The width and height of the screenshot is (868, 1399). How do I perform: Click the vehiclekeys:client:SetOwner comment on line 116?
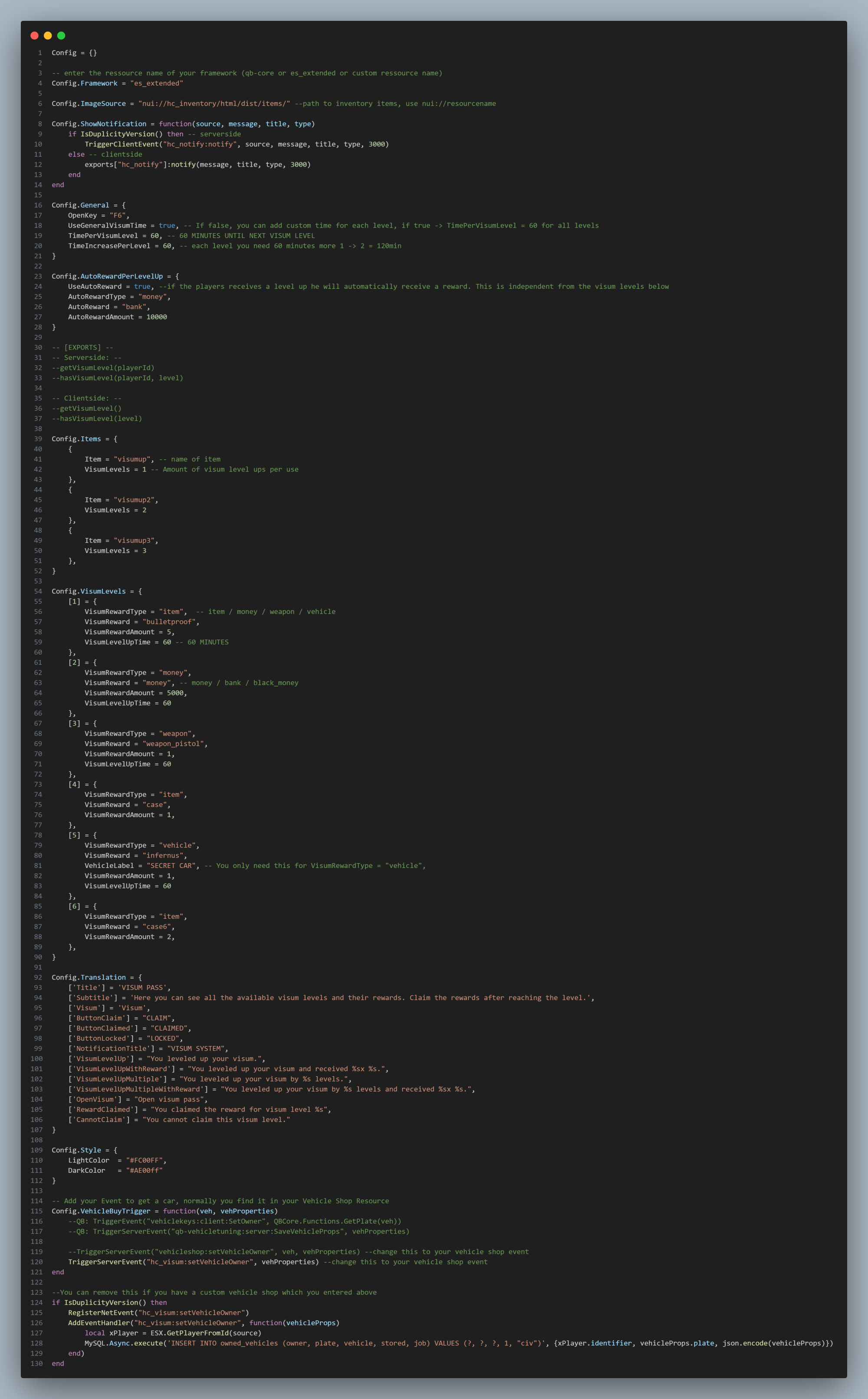pos(235,1221)
